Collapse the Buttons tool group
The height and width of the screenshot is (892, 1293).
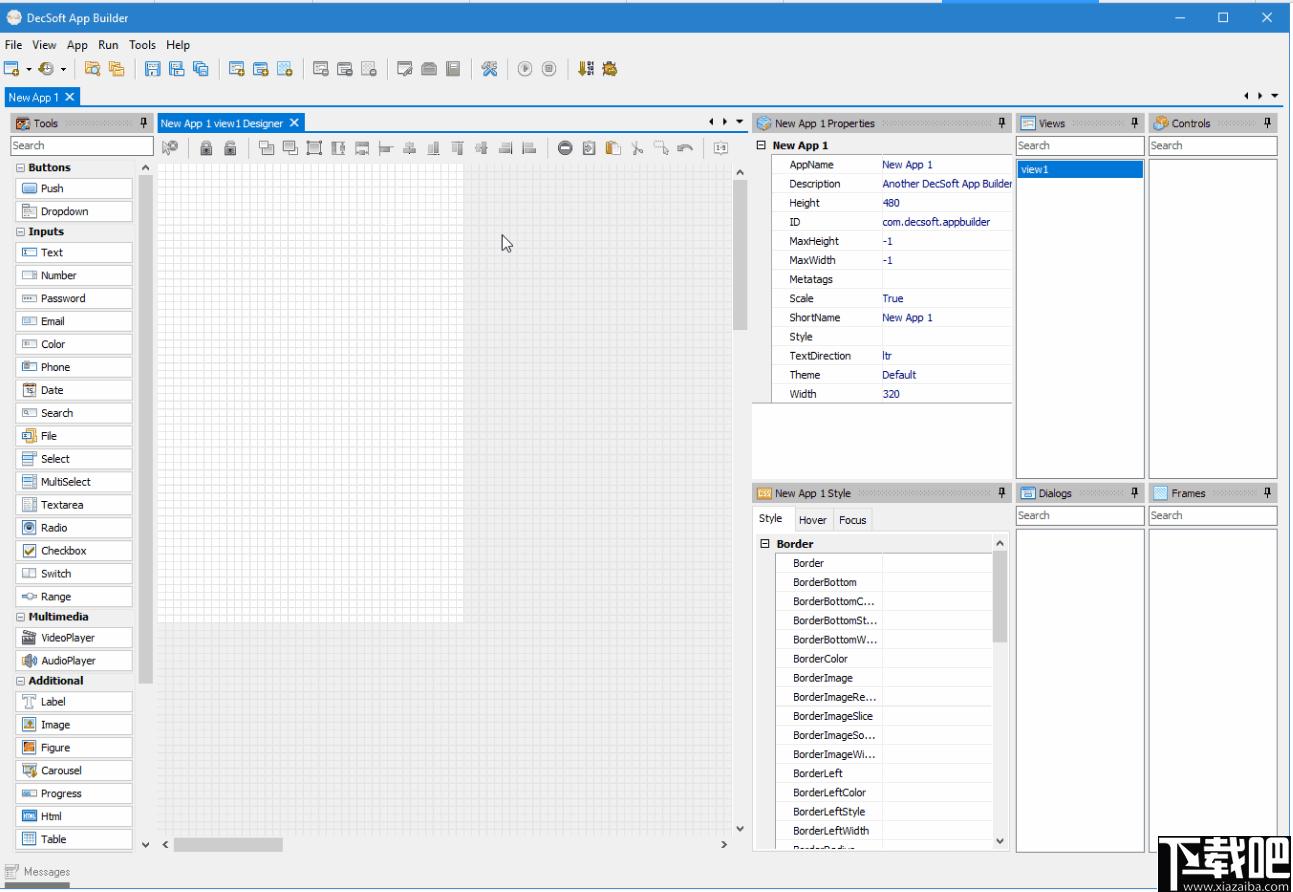click(x=21, y=168)
